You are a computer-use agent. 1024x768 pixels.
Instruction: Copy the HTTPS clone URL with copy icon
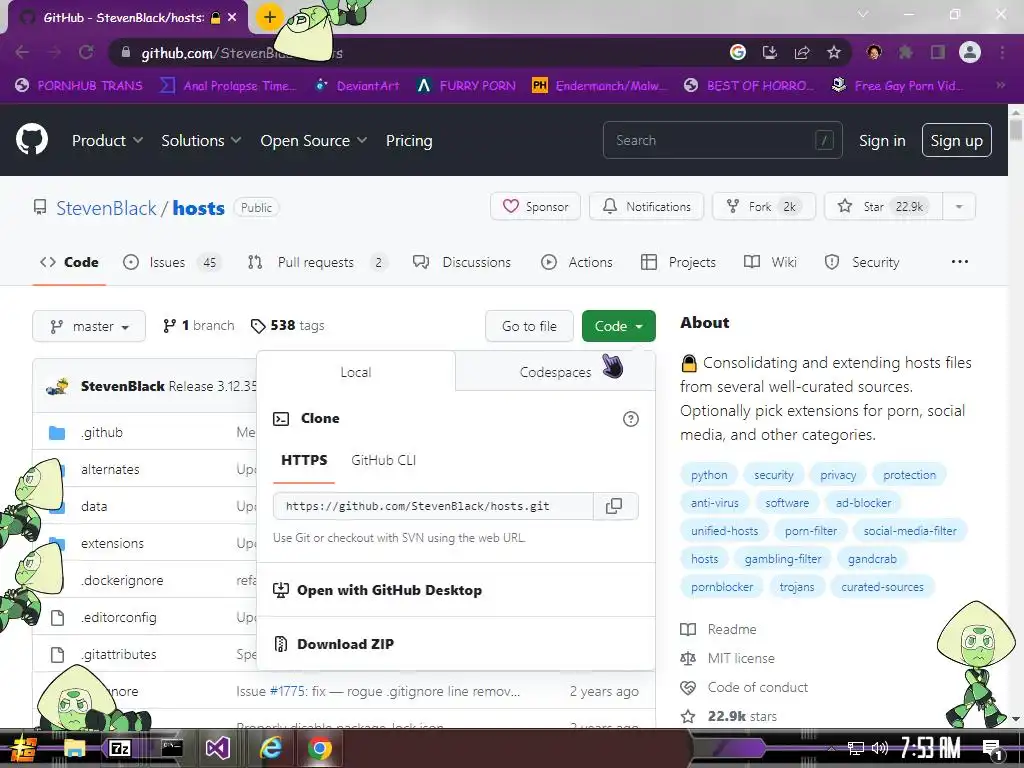[x=615, y=506]
